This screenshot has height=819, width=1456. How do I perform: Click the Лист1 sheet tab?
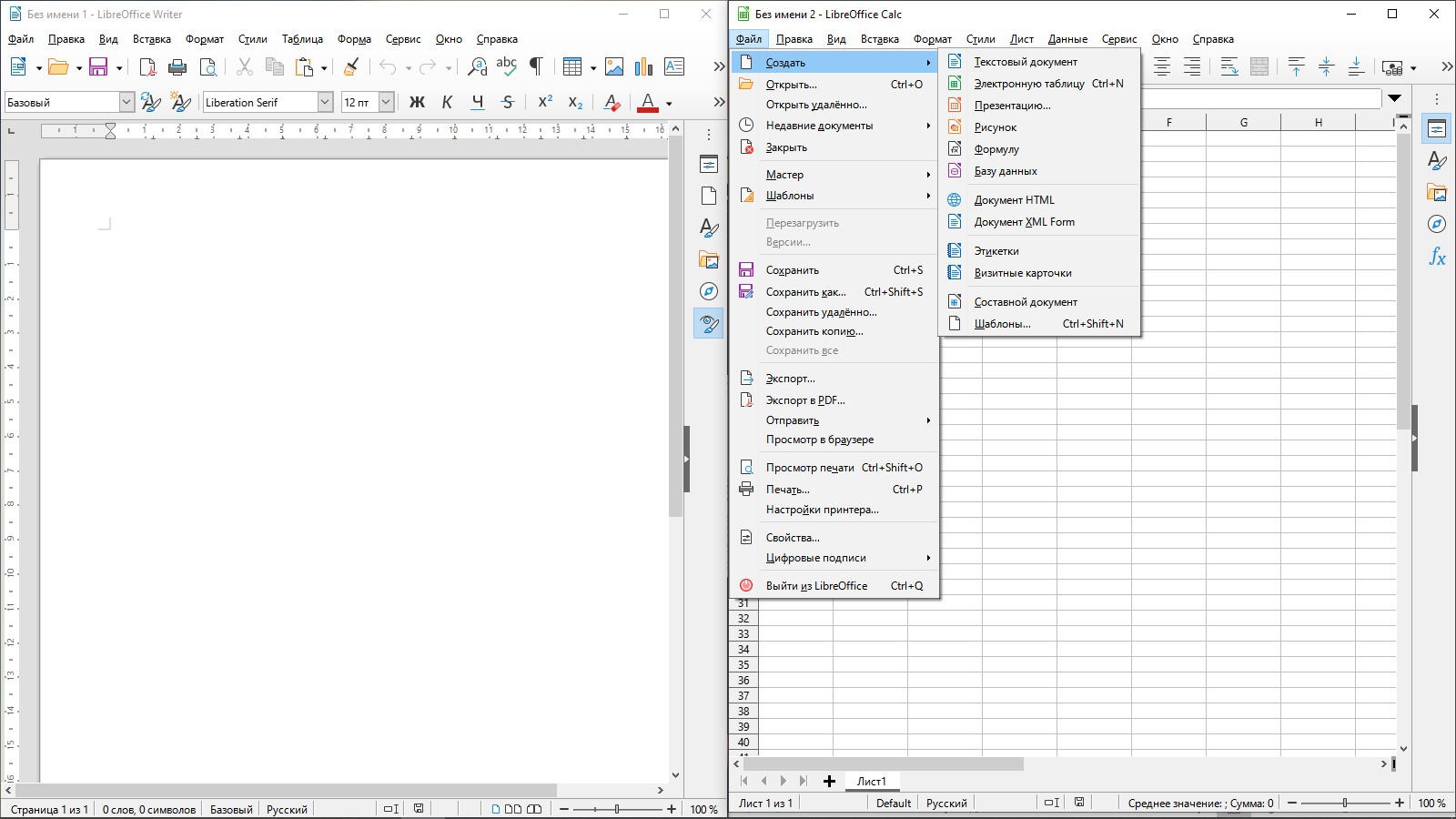tap(871, 781)
